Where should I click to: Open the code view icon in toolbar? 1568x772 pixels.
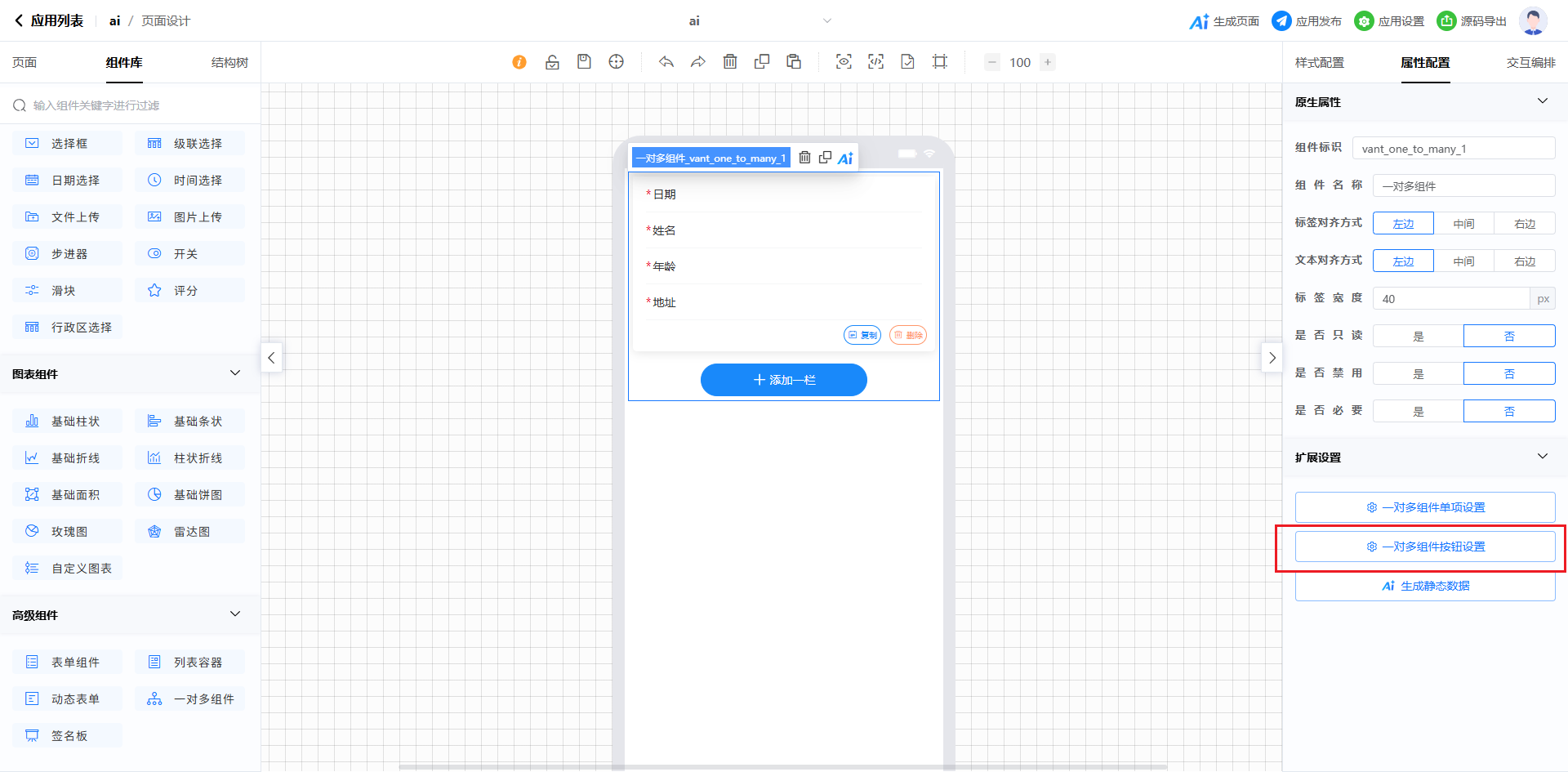(875, 62)
